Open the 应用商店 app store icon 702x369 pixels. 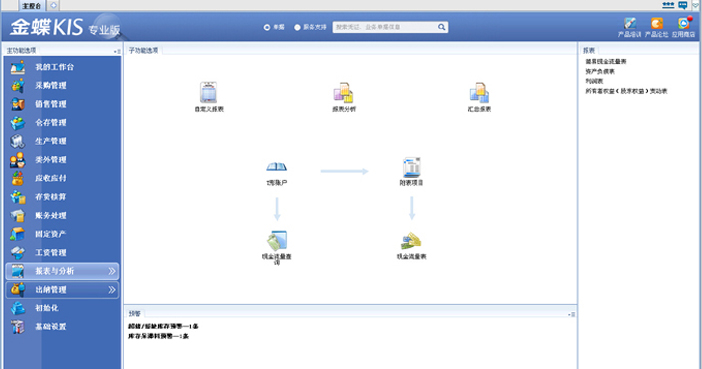(684, 23)
